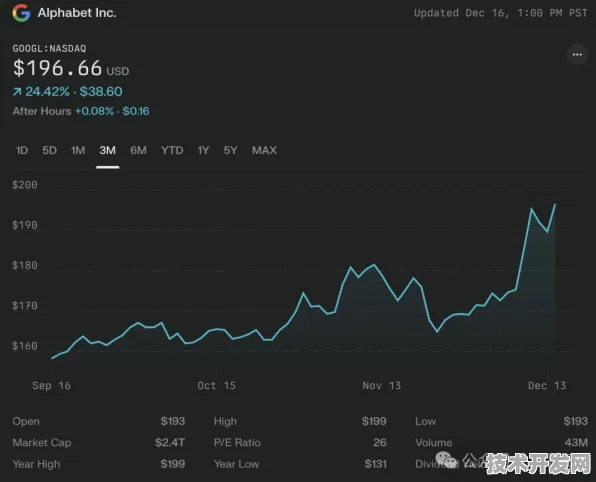Click the $170 y-axis label
This screenshot has width=596, height=482.
coord(25,306)
